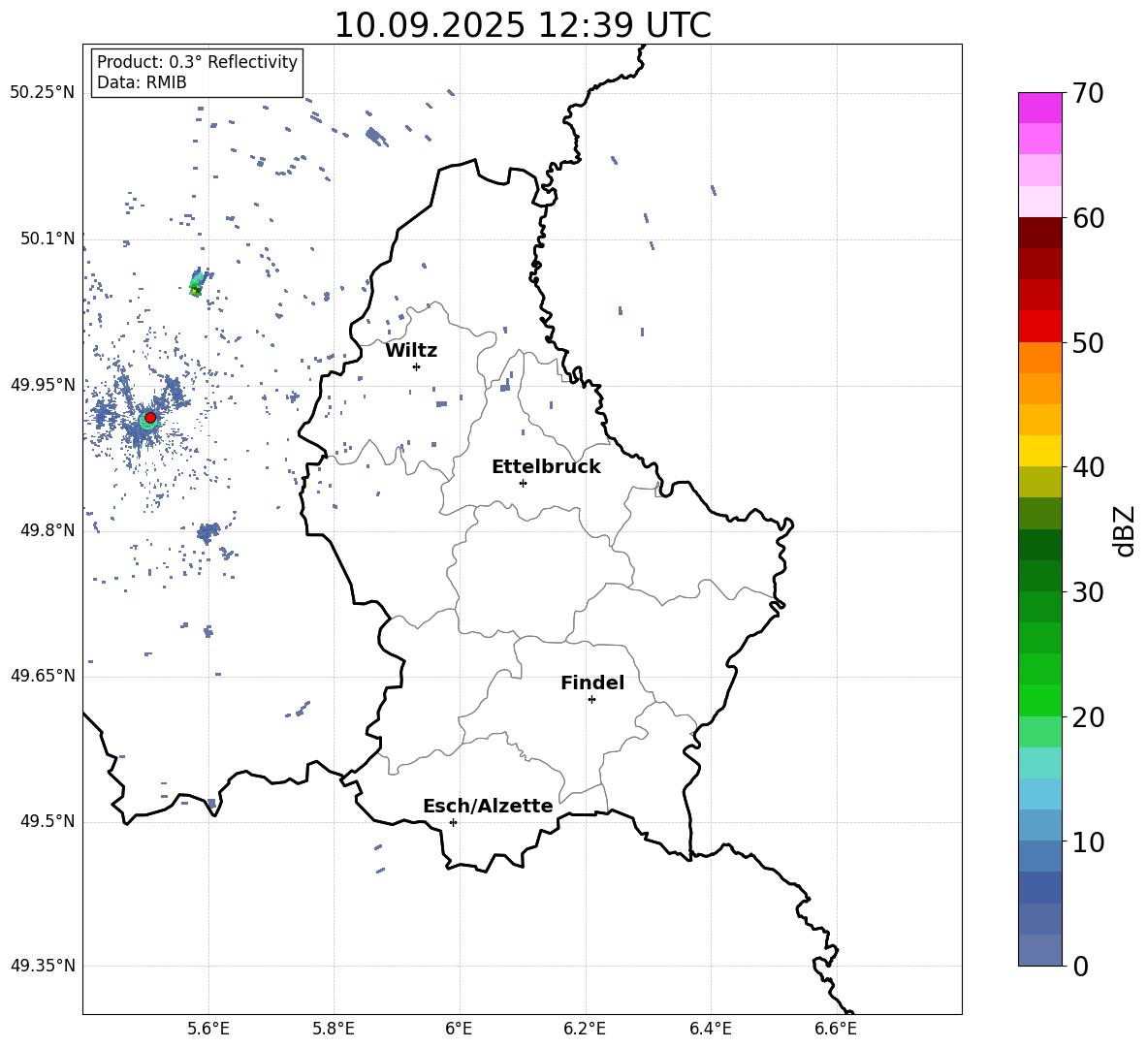Click the longitude label 6.6°E
Screen dimensions: 1148x1048
pos(836,1029)
